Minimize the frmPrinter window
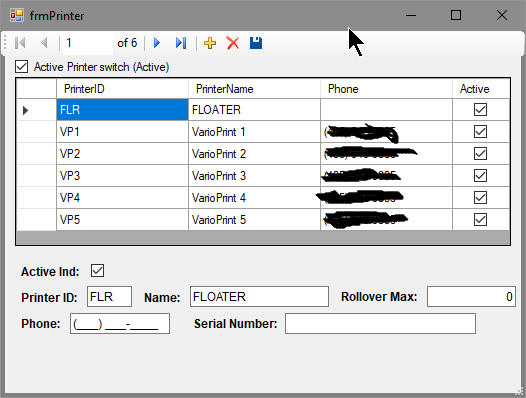The image size is (526, 398). point(411,15)
